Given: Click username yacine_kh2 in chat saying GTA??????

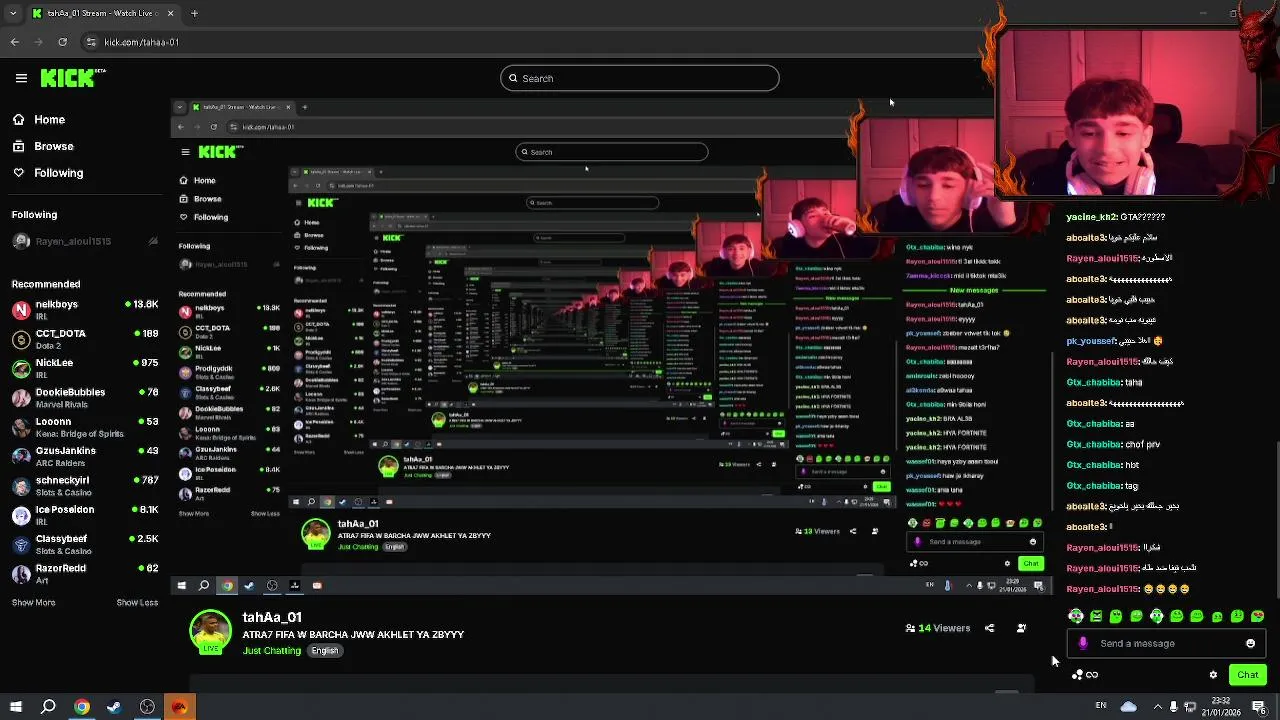Looking at the screenshot, I should coord(1092,217).
